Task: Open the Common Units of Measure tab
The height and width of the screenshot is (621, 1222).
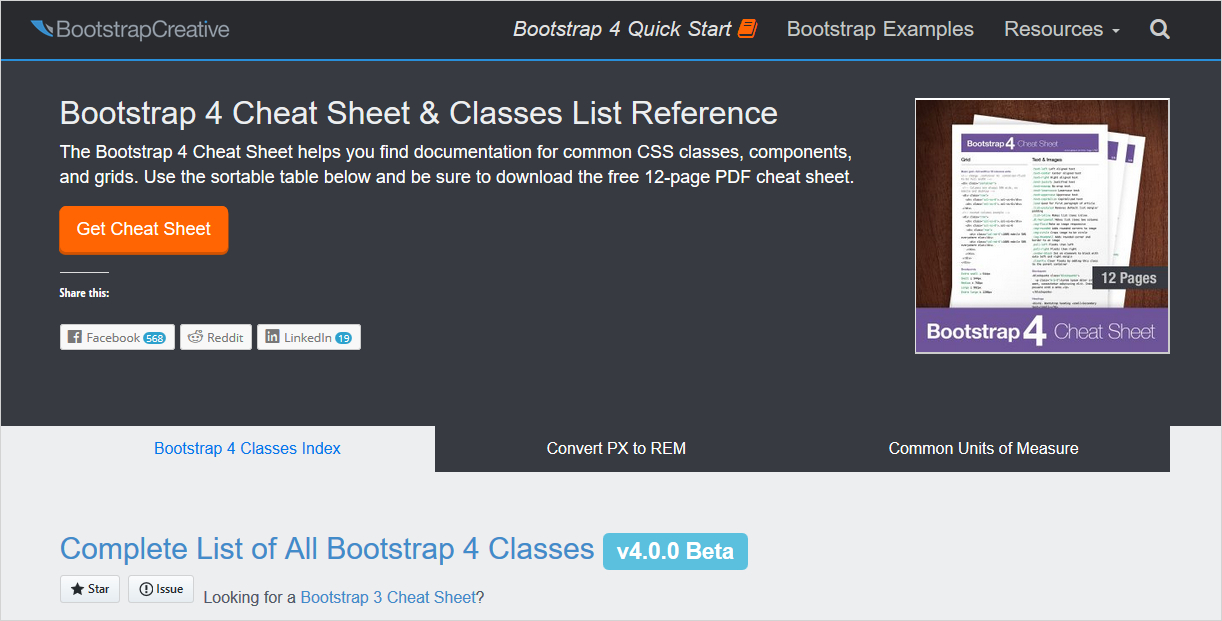Action: tap(983, 448)
